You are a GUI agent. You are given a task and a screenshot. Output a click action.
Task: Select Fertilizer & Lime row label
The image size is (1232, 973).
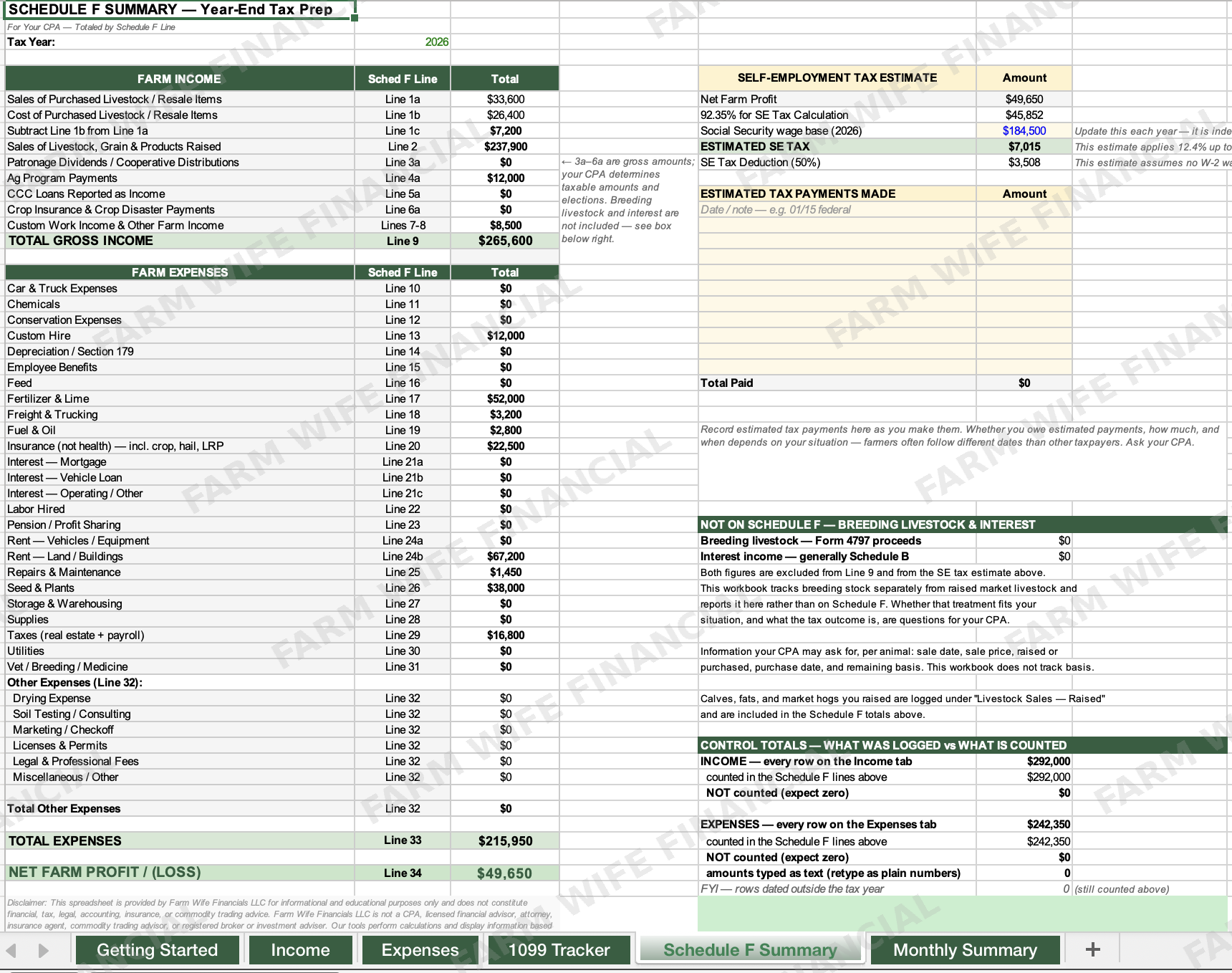coord(48,399)
